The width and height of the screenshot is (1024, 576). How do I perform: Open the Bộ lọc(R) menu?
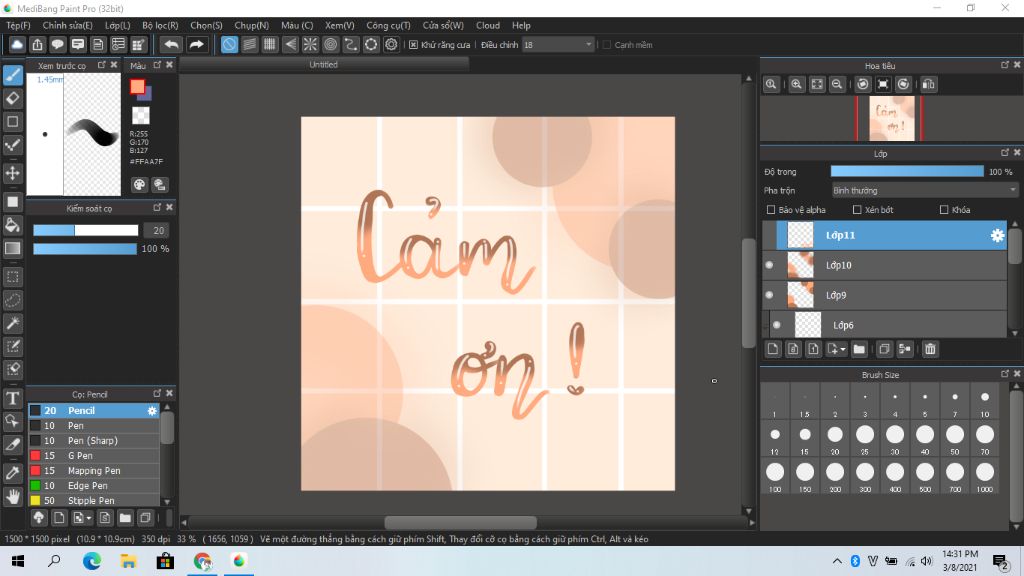tap(160, 25)
